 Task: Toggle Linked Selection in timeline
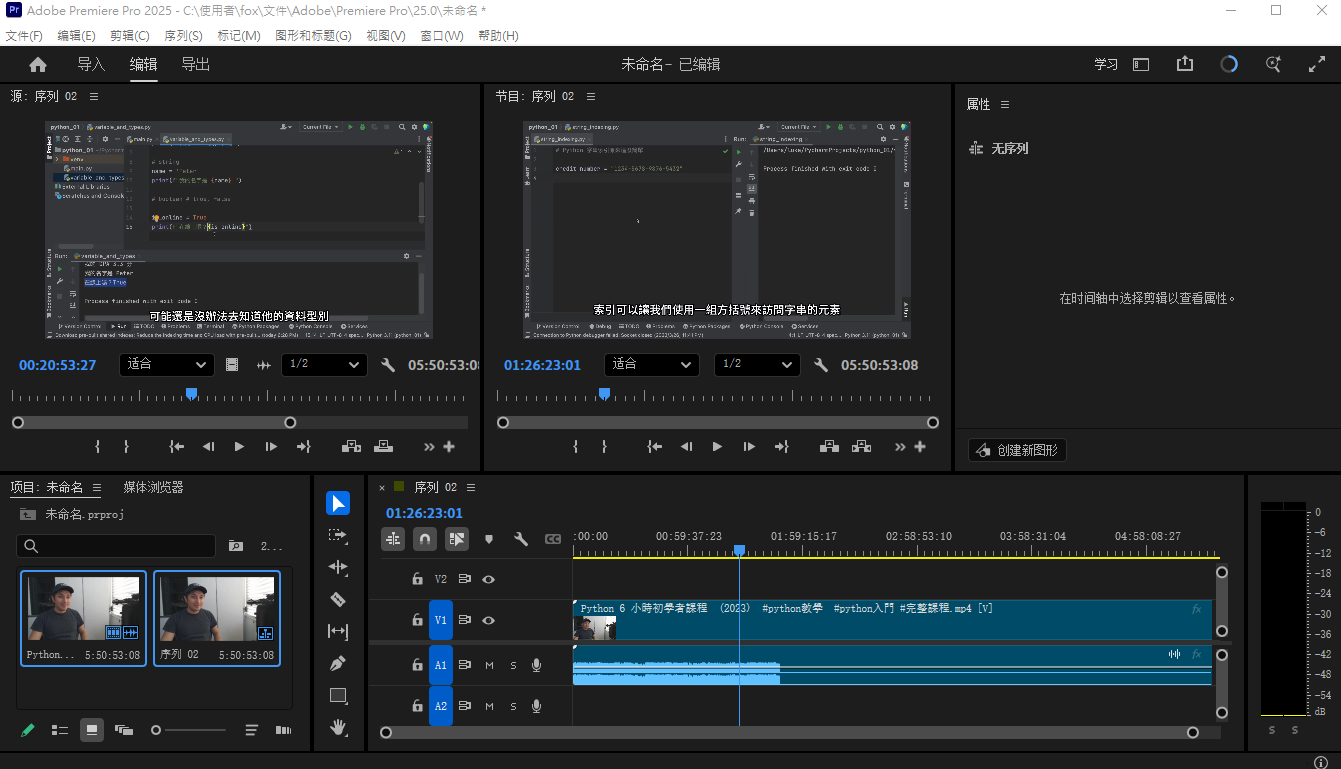[457, 539]
